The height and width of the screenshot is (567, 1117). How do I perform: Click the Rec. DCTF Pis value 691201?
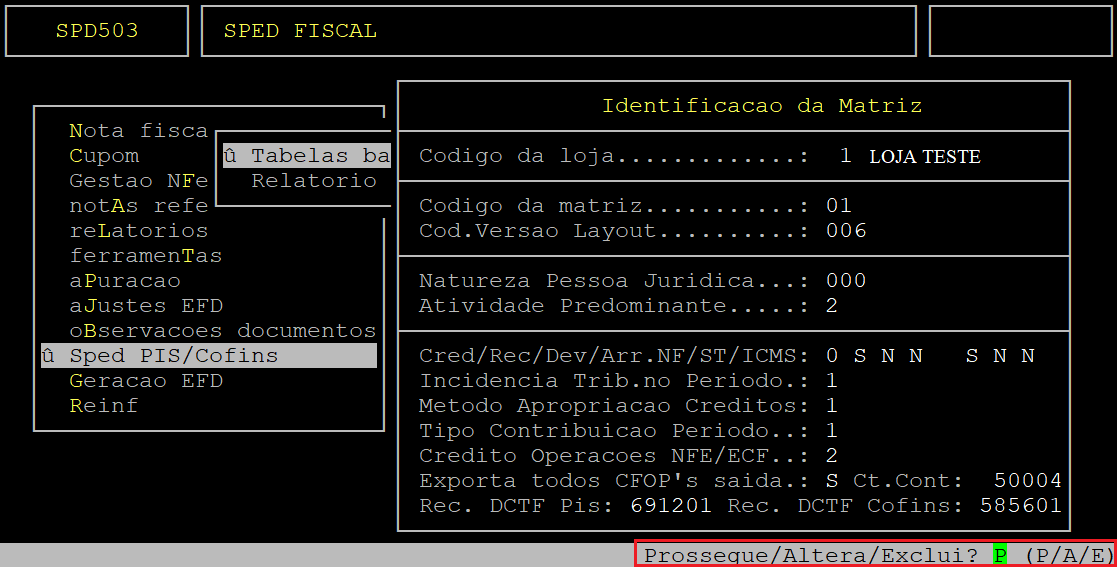[671, 505]
